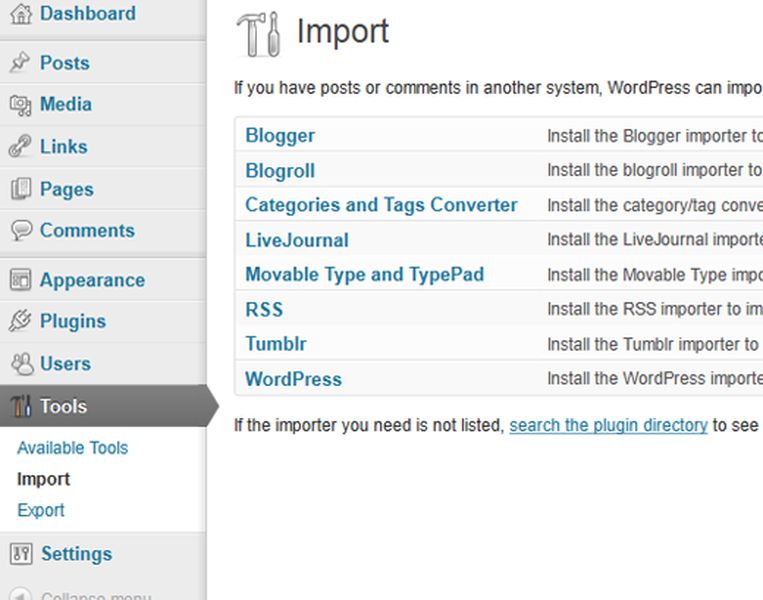This screenshot has width=763, height=600.
Task: Go to the Plugins menu
Action: 73,321
